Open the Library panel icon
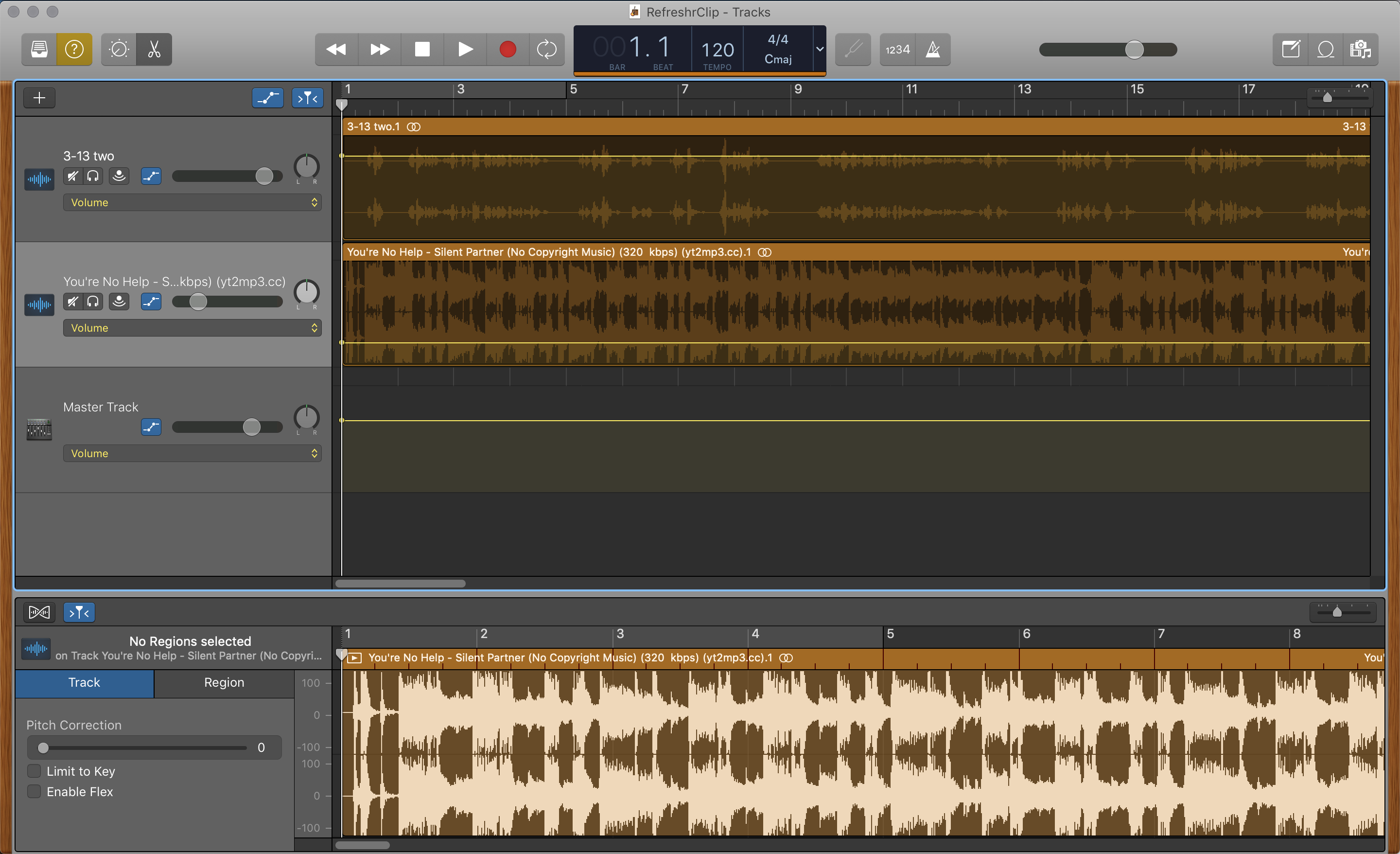 (39, 50)
